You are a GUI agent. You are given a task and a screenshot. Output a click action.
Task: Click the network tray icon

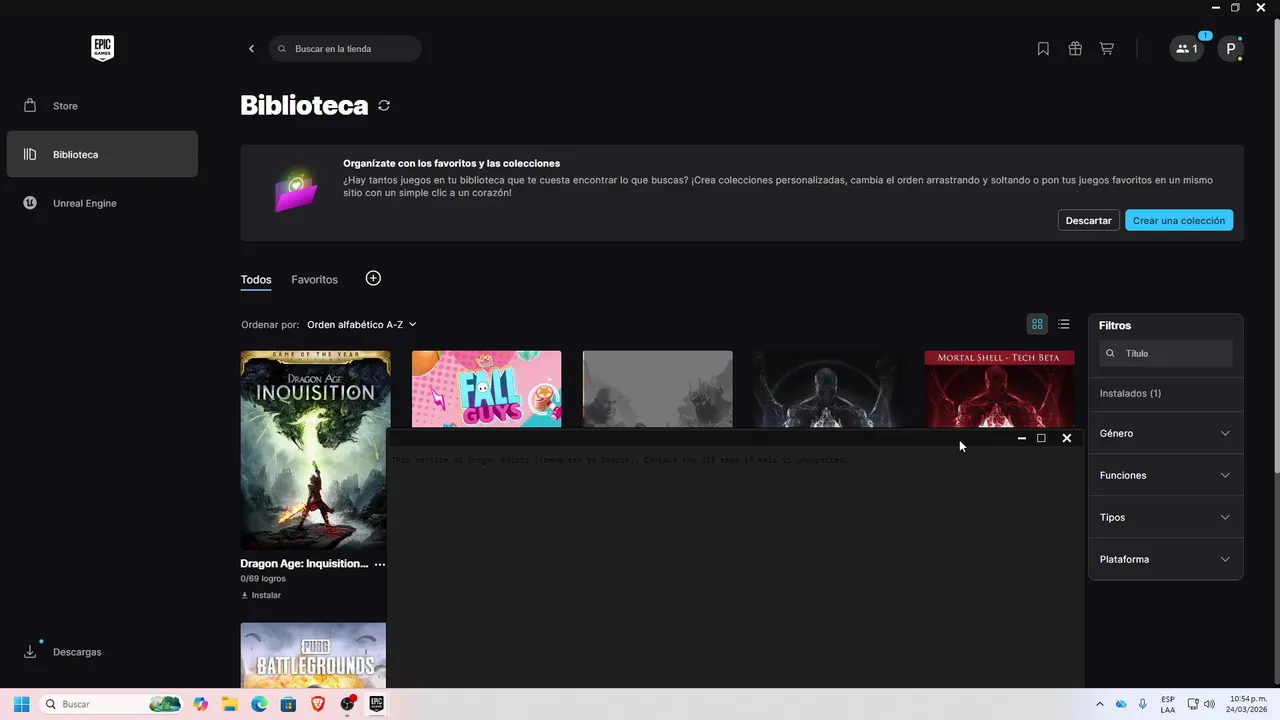coord(1193,704)
